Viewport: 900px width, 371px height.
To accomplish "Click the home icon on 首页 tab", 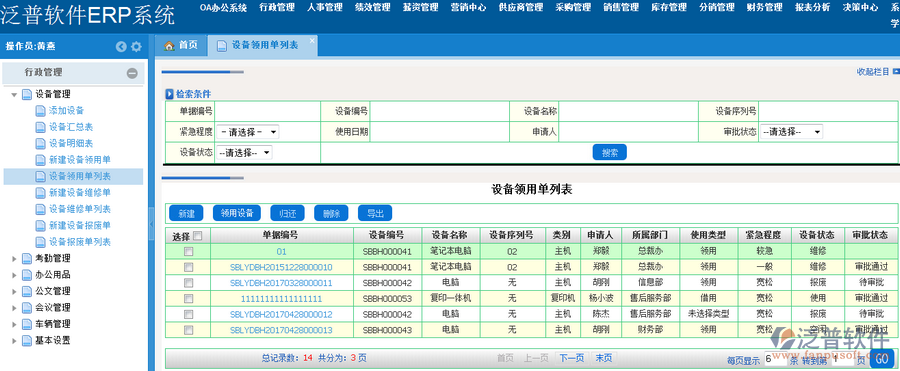I will tap(169, 46).
